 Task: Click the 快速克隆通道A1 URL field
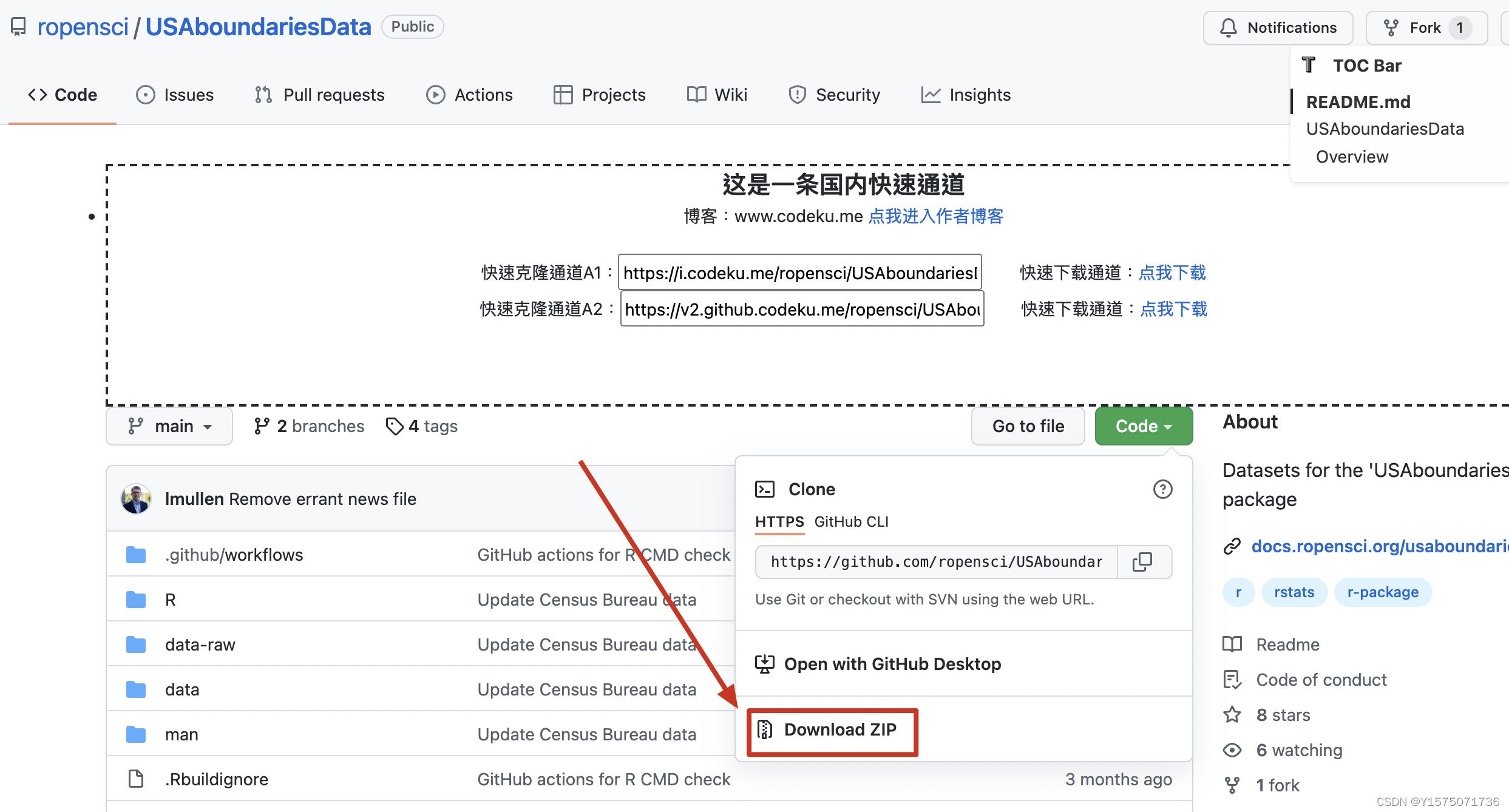800,272
